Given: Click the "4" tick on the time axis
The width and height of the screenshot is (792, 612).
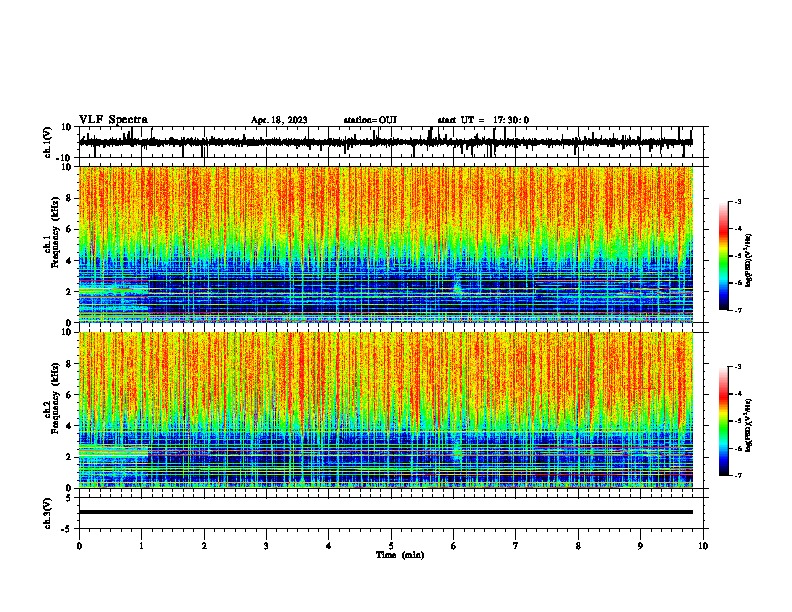Looking at the screenshot, I should pyautogui.click(x=329, y=546).
